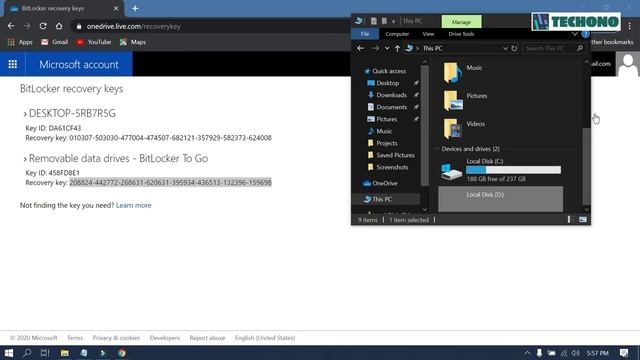
Task: Open the Drive Tools ribbon tab
Action: (x=461, y=34)
